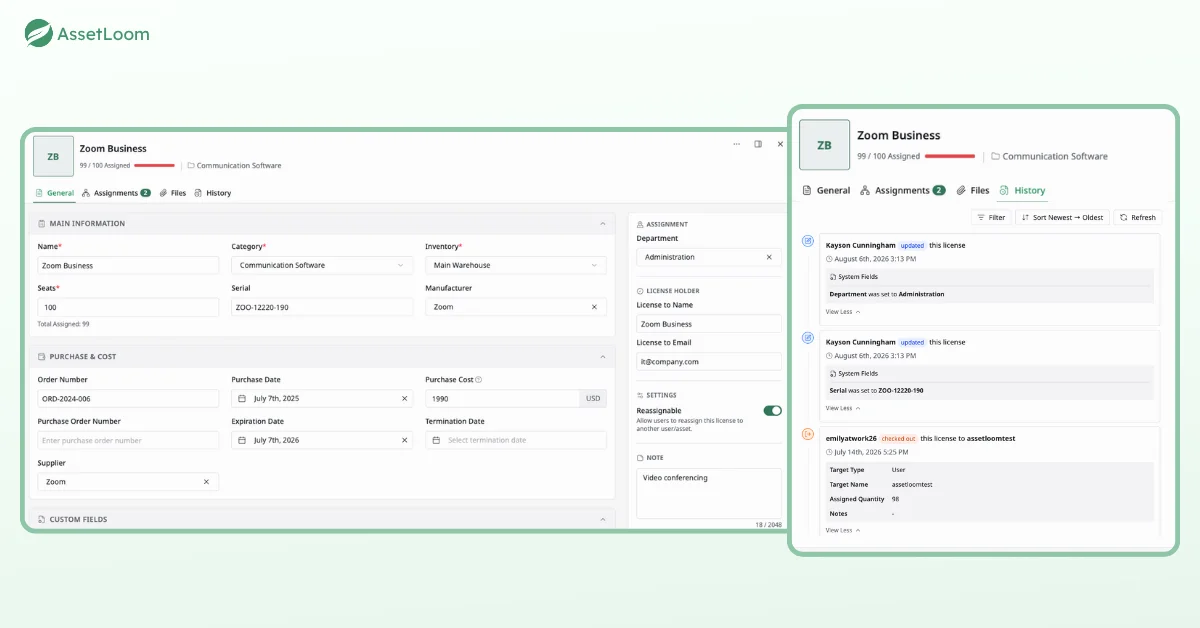Viewport: 1200px width, 628px height.
Task: Open the three-dots more options menu
Action: click(737, 144)
